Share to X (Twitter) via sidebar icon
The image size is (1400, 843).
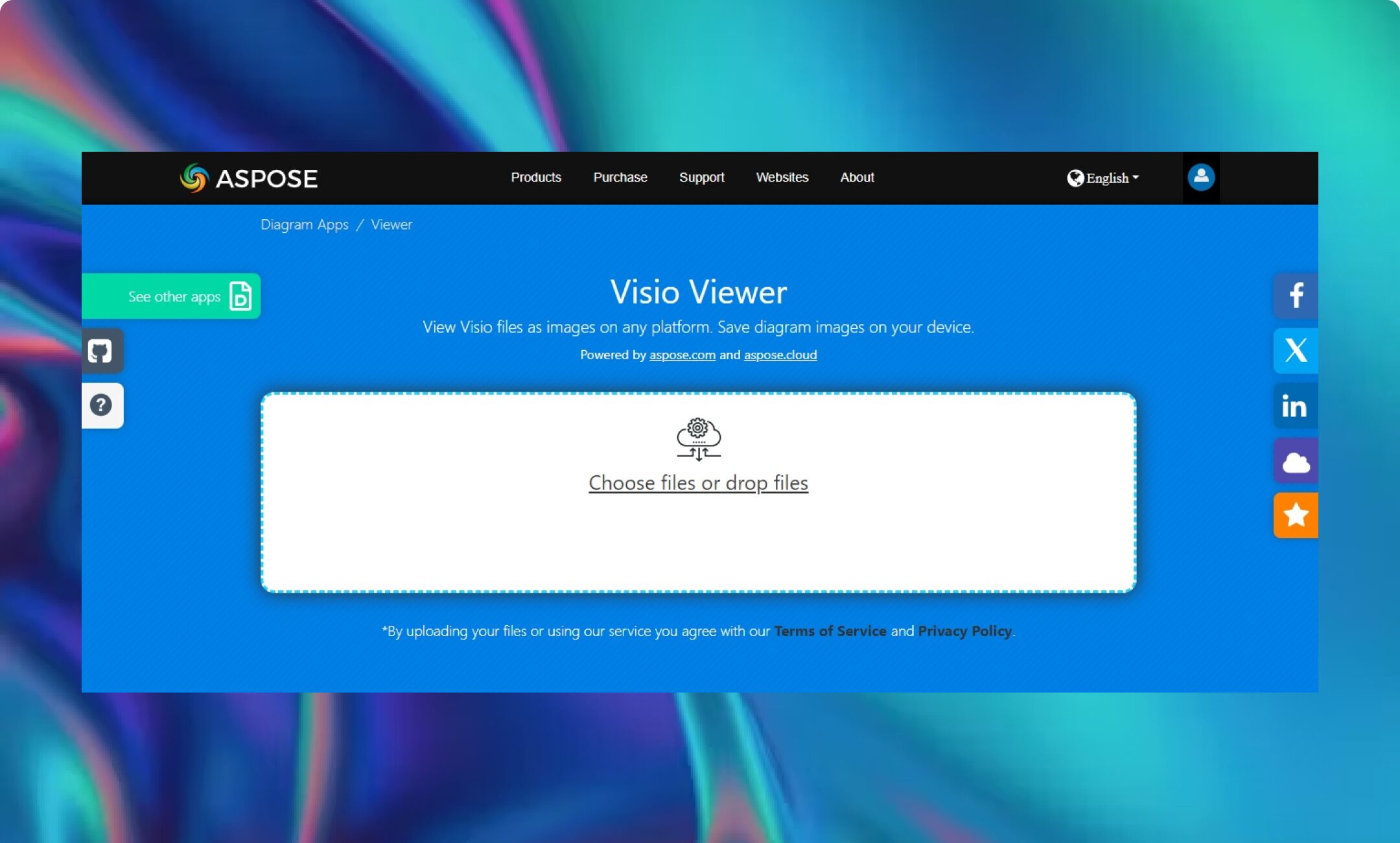[x=1295, y=350]
